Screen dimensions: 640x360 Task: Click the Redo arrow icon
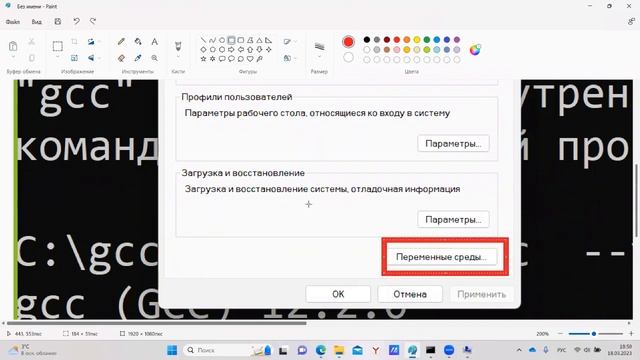click(x=93, y=22)
